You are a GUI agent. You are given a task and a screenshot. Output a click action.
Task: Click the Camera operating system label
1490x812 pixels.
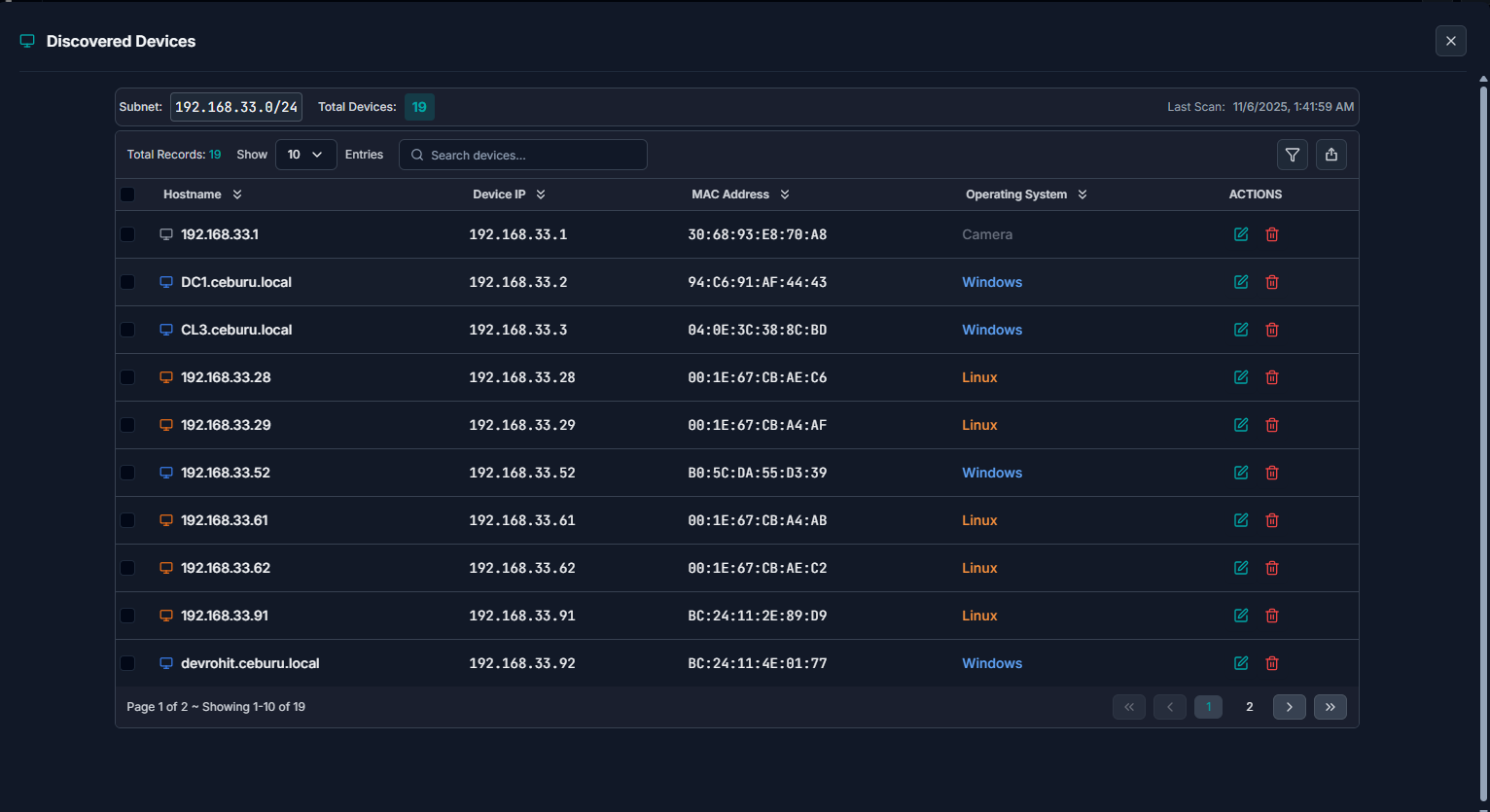(x=987, y=234)
